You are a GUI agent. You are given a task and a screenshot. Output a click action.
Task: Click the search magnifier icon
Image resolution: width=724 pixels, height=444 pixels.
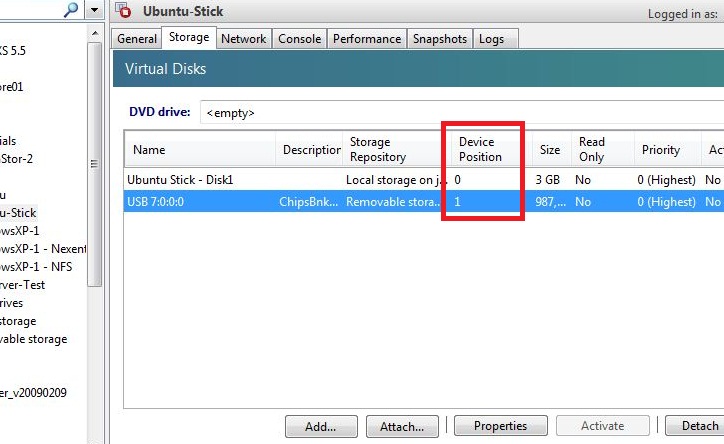point(72,10)
